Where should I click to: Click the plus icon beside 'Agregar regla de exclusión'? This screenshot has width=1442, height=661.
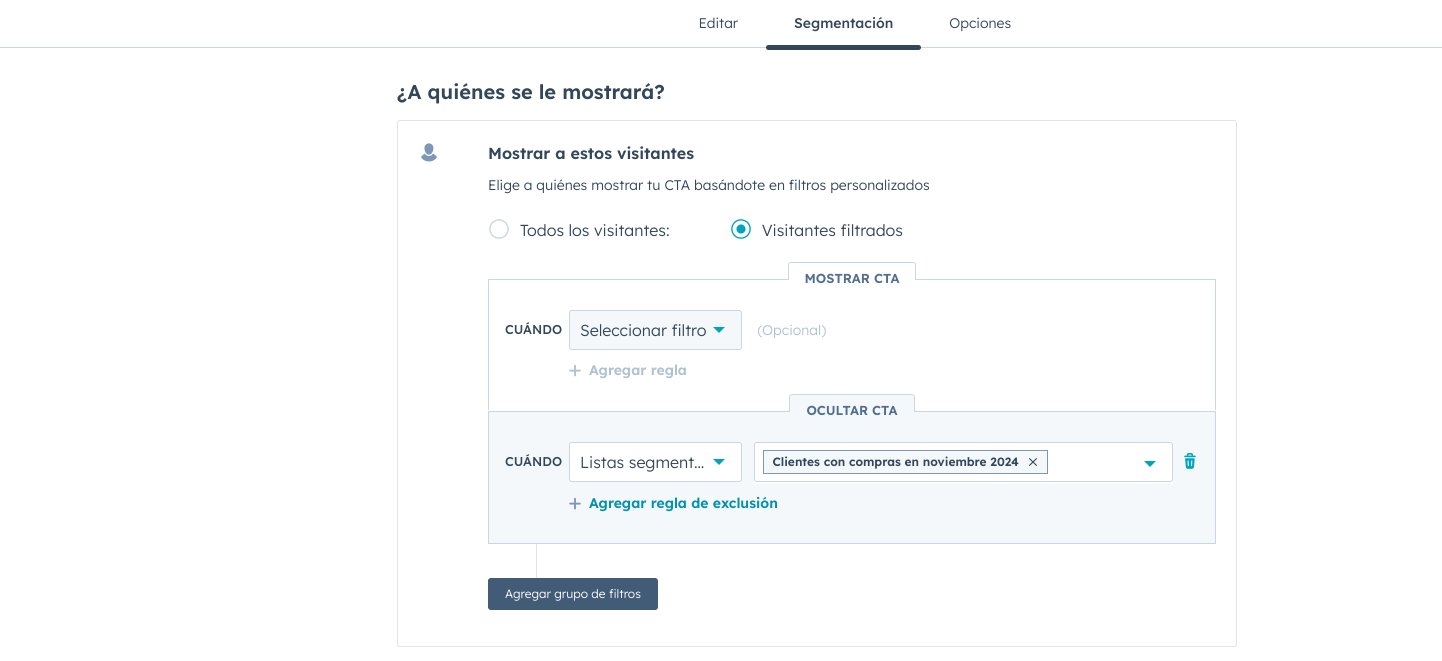point(575,504)
